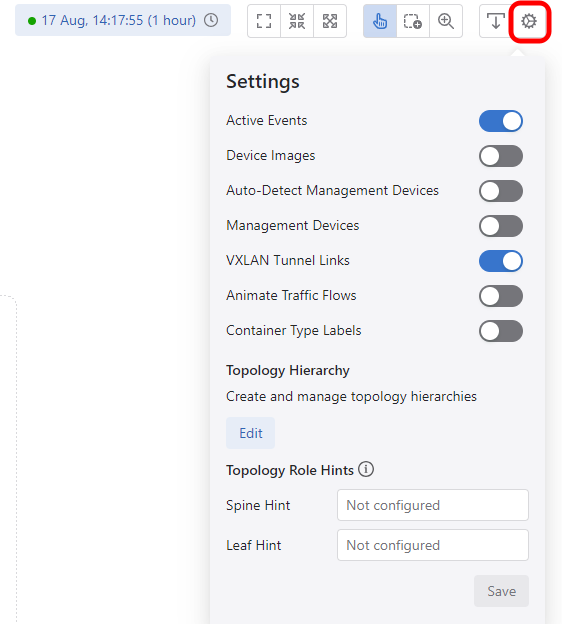Click the clock icon in time selector
The width and height of the screenshot is (562, 624).
click(x=211, y=20)
